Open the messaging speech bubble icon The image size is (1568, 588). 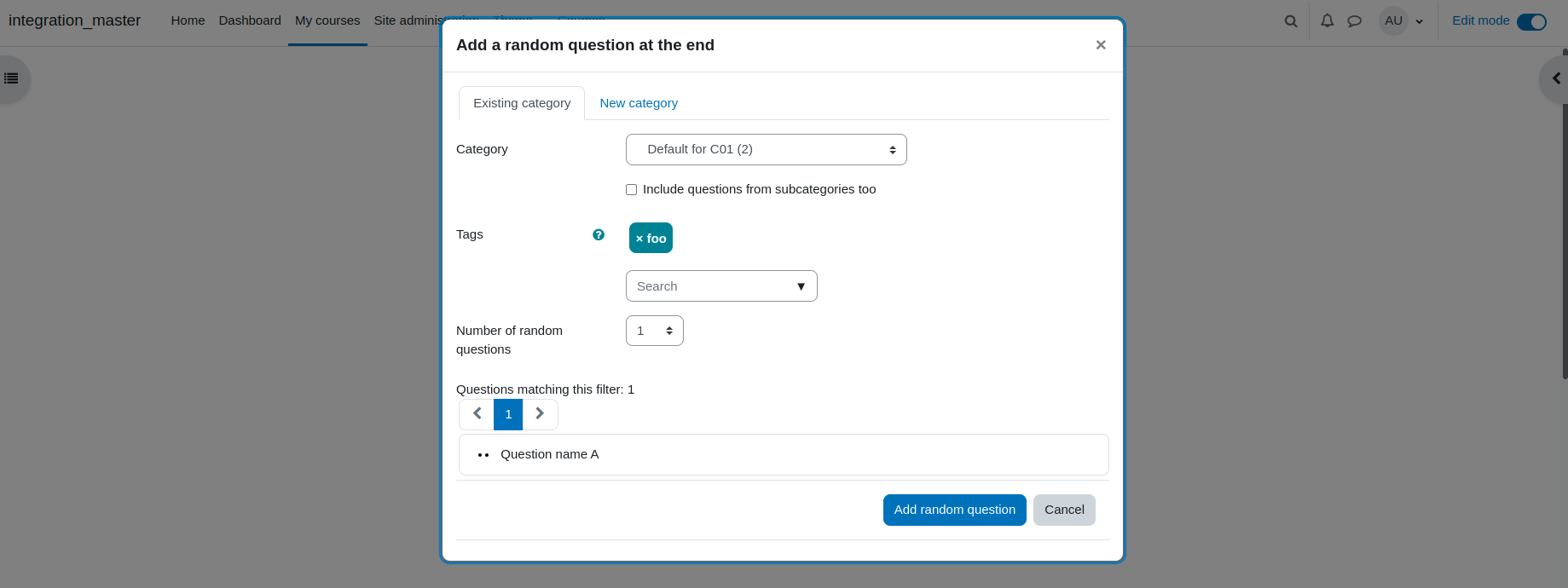pos(1354,21)
